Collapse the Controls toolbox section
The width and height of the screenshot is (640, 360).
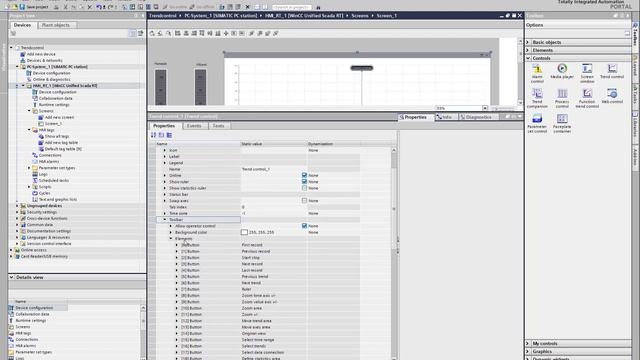point(528,58)
